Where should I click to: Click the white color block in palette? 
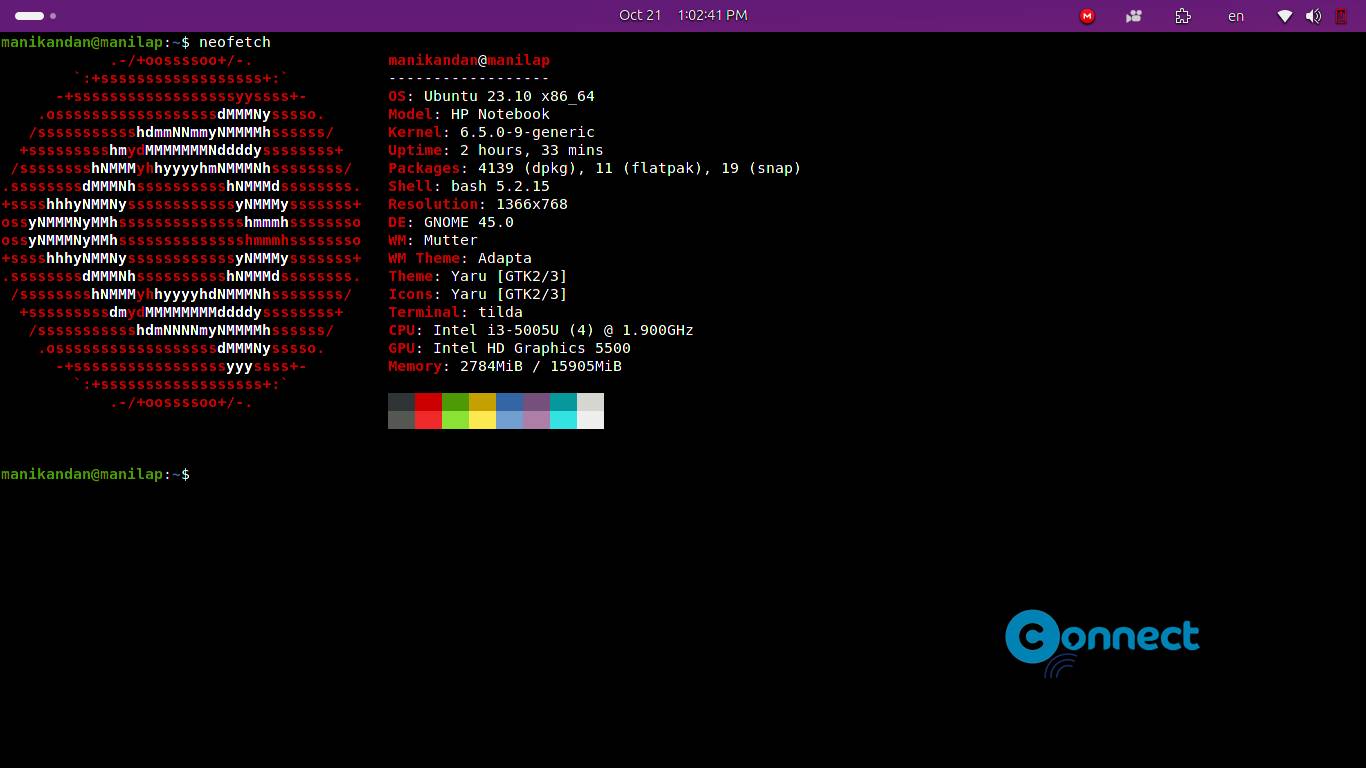590,420
